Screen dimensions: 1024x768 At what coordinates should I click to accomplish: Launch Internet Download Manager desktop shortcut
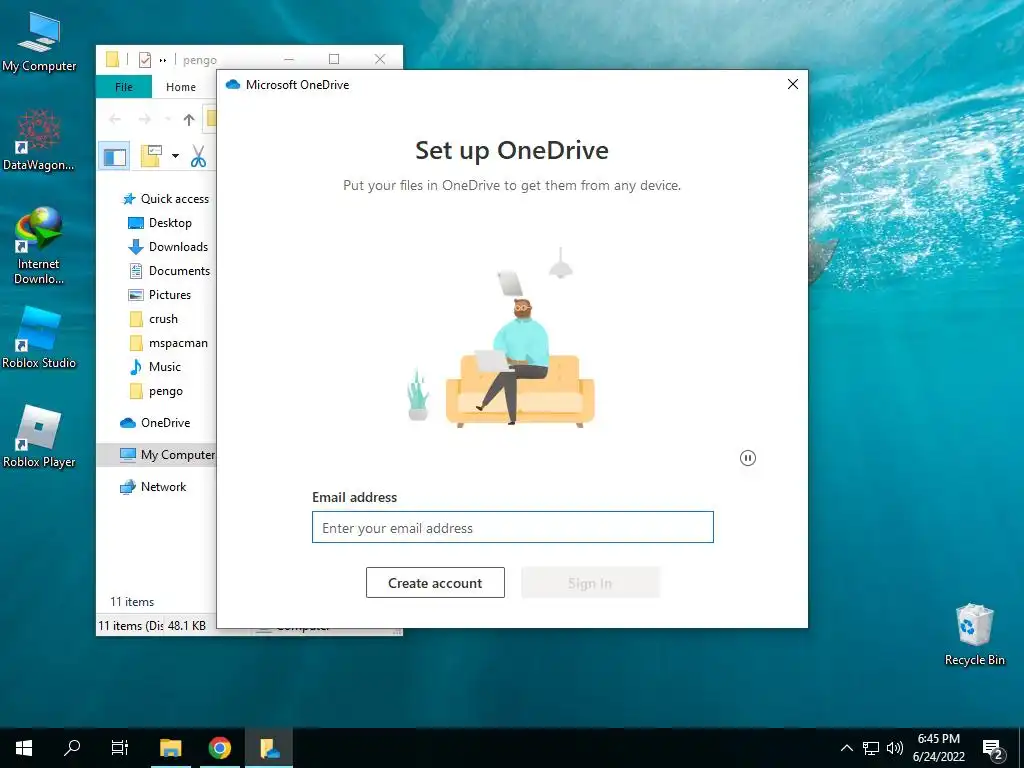(39, 246)
